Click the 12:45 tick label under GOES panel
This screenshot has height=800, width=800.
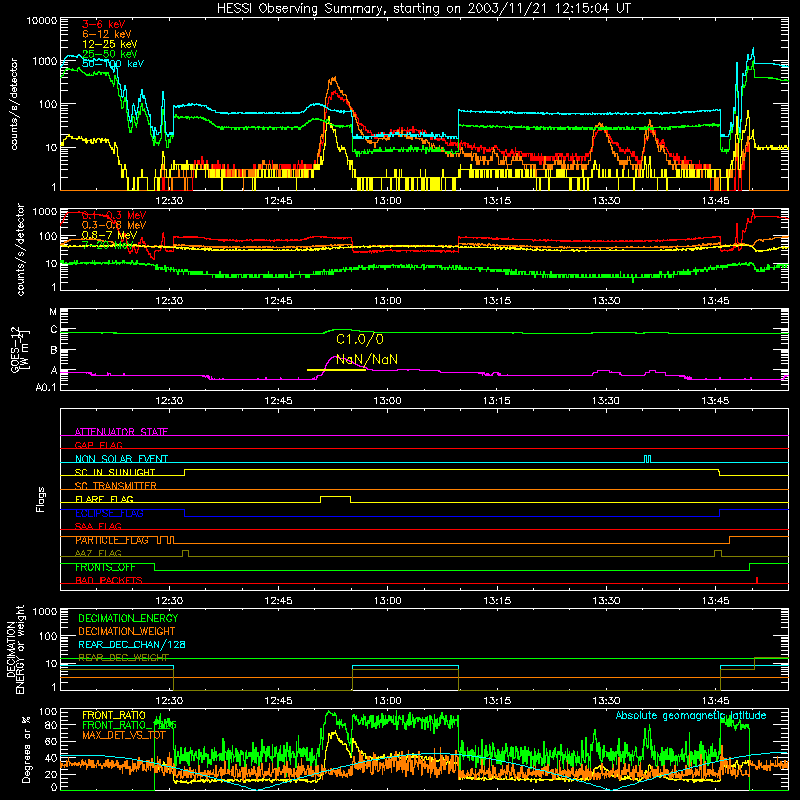pyautogui.click(x=278, y=401)
